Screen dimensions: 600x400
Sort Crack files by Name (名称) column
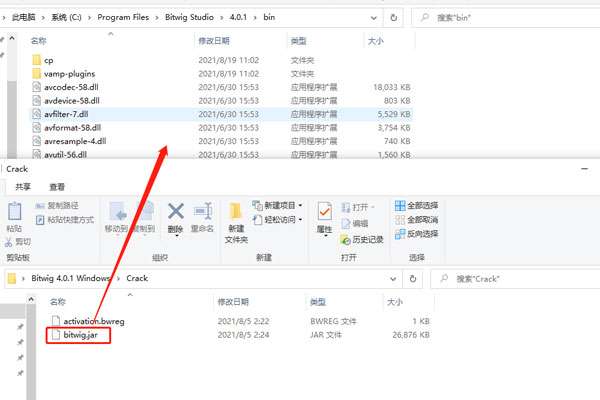[58, 302]
